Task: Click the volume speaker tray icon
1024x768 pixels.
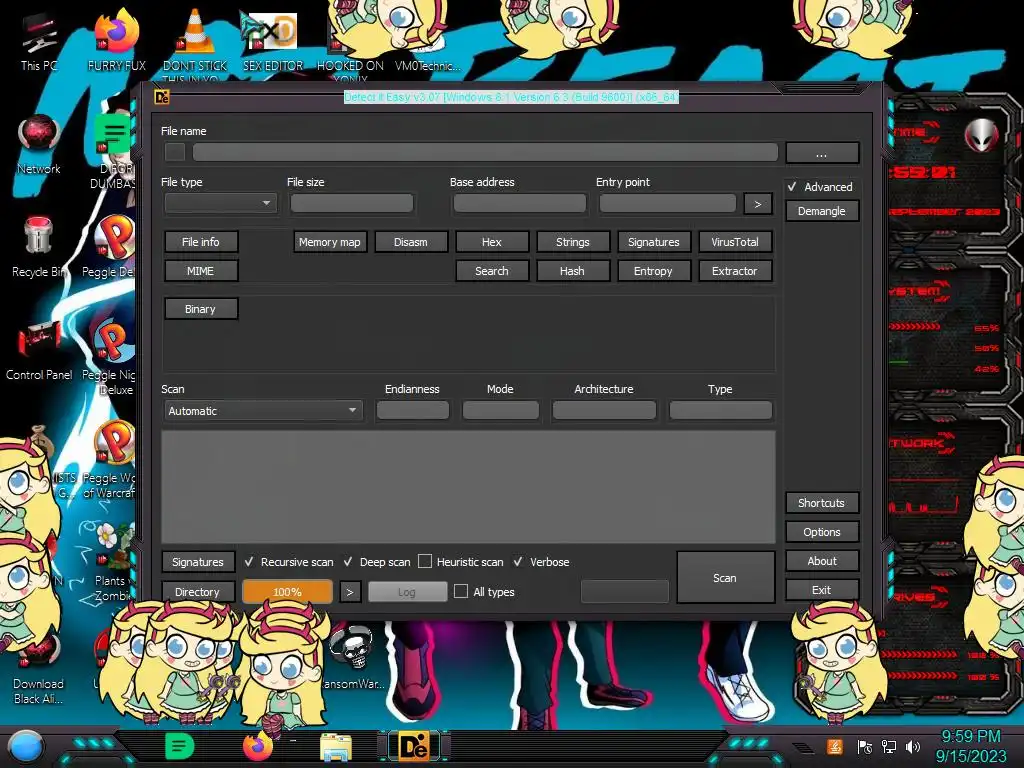Action: [x=913, y=746]
